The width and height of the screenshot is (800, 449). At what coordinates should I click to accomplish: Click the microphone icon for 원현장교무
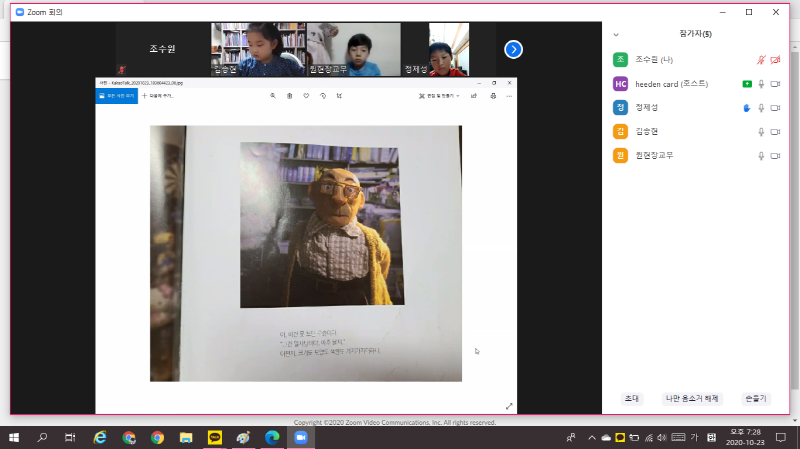tap(761, 156)
